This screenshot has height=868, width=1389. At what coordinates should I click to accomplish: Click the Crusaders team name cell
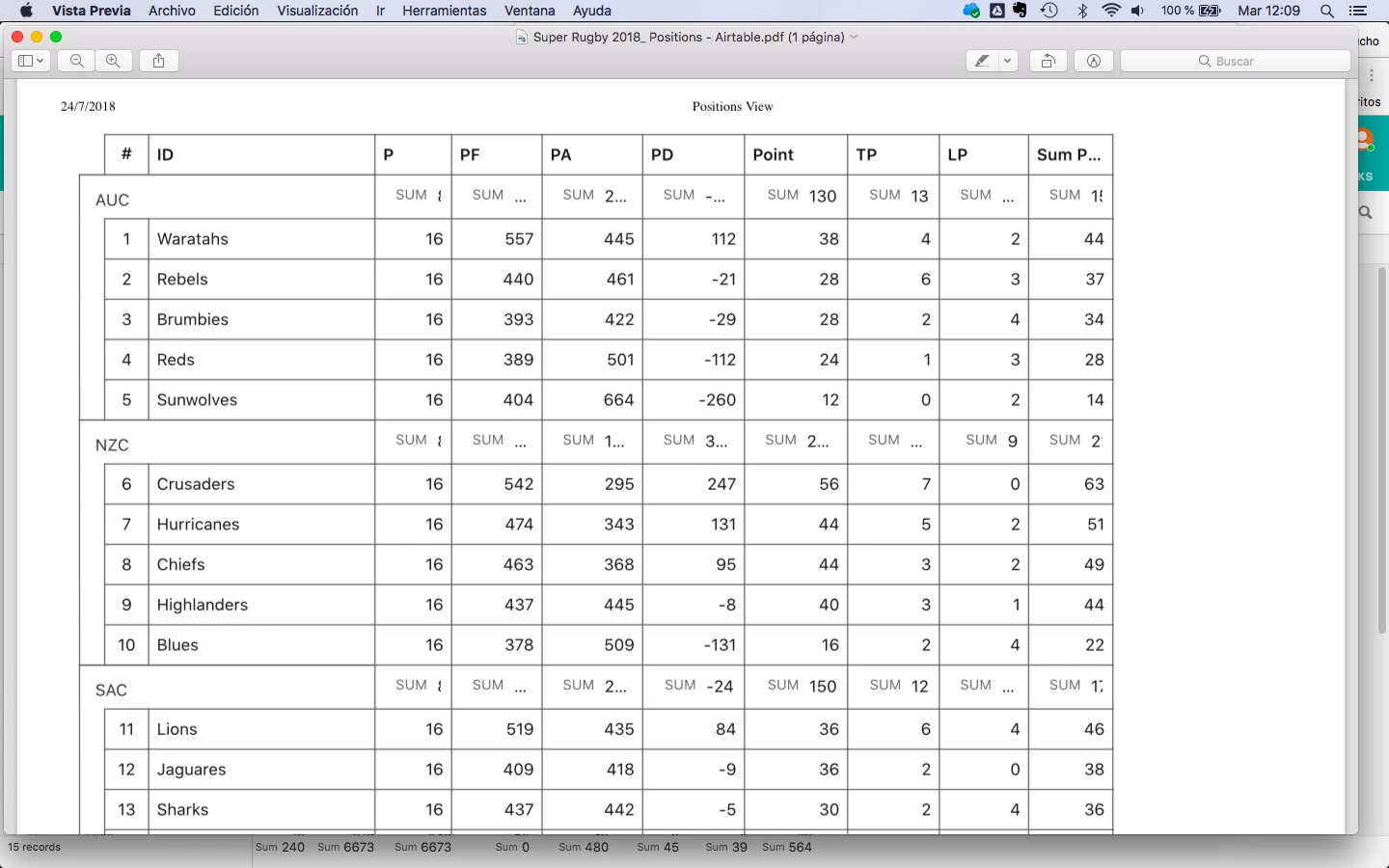(x=261, y=484)
